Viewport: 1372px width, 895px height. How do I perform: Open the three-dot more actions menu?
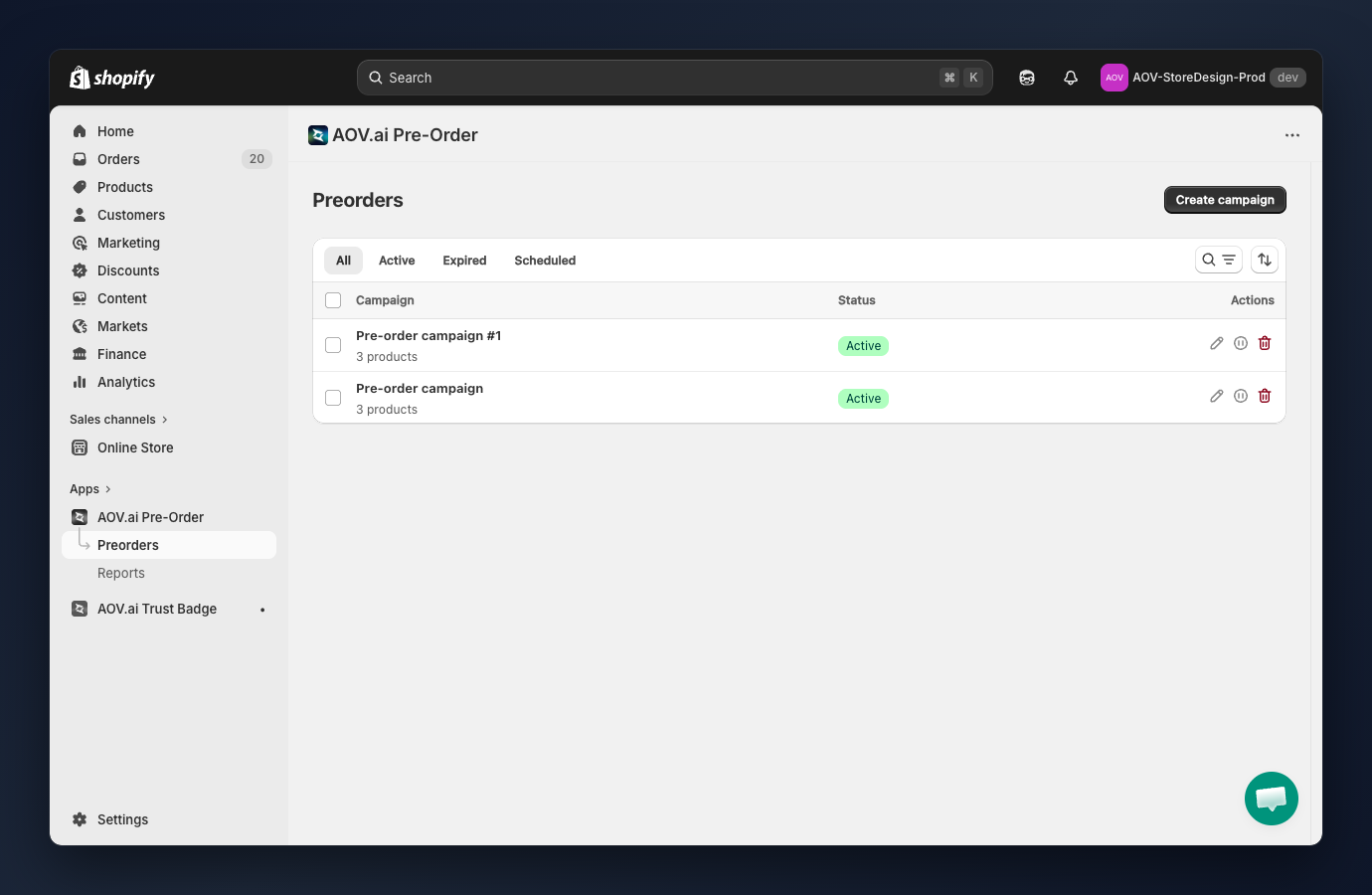tap(1292, 135)
